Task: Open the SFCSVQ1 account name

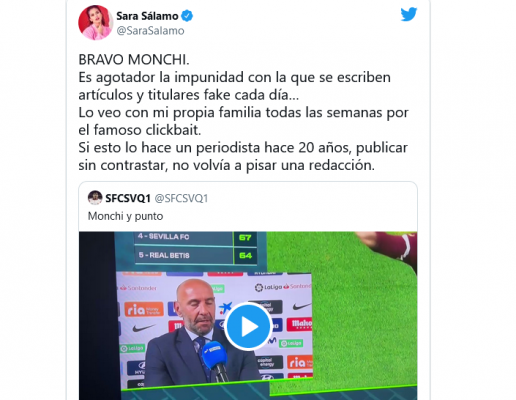Action: click(x=128, y=198)
